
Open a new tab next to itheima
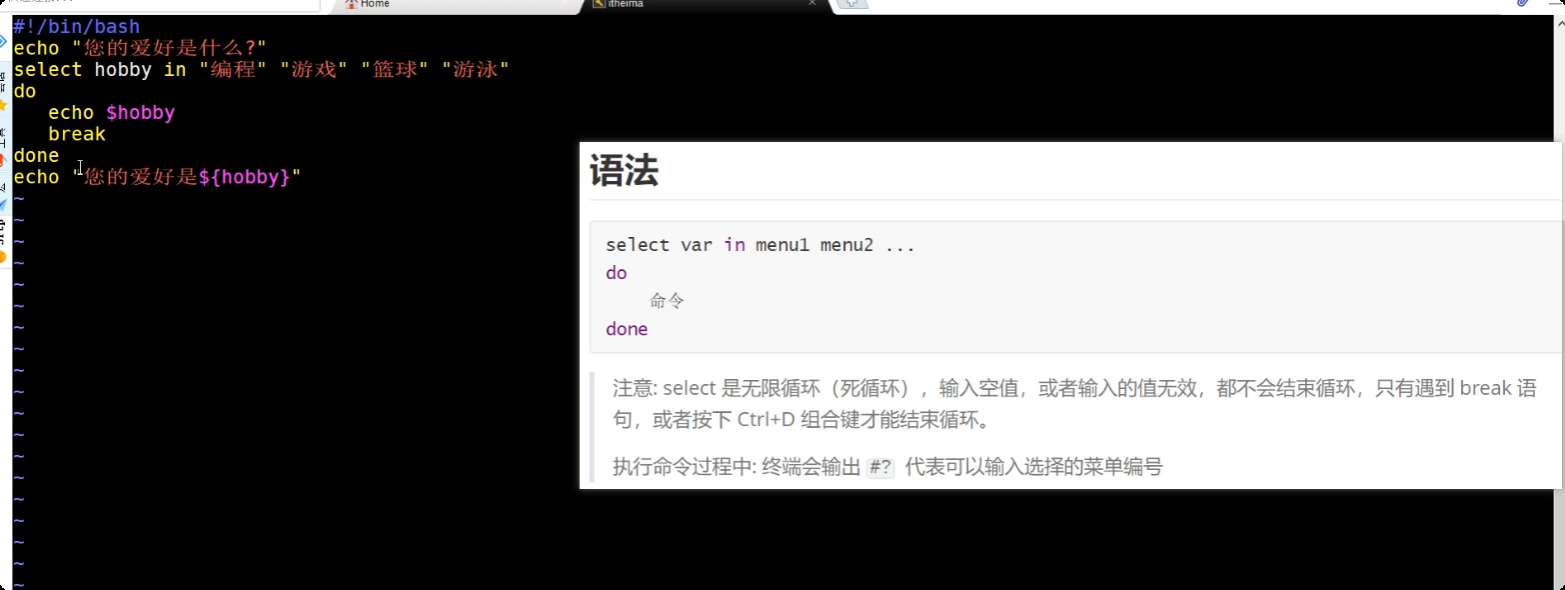(852, 4)
